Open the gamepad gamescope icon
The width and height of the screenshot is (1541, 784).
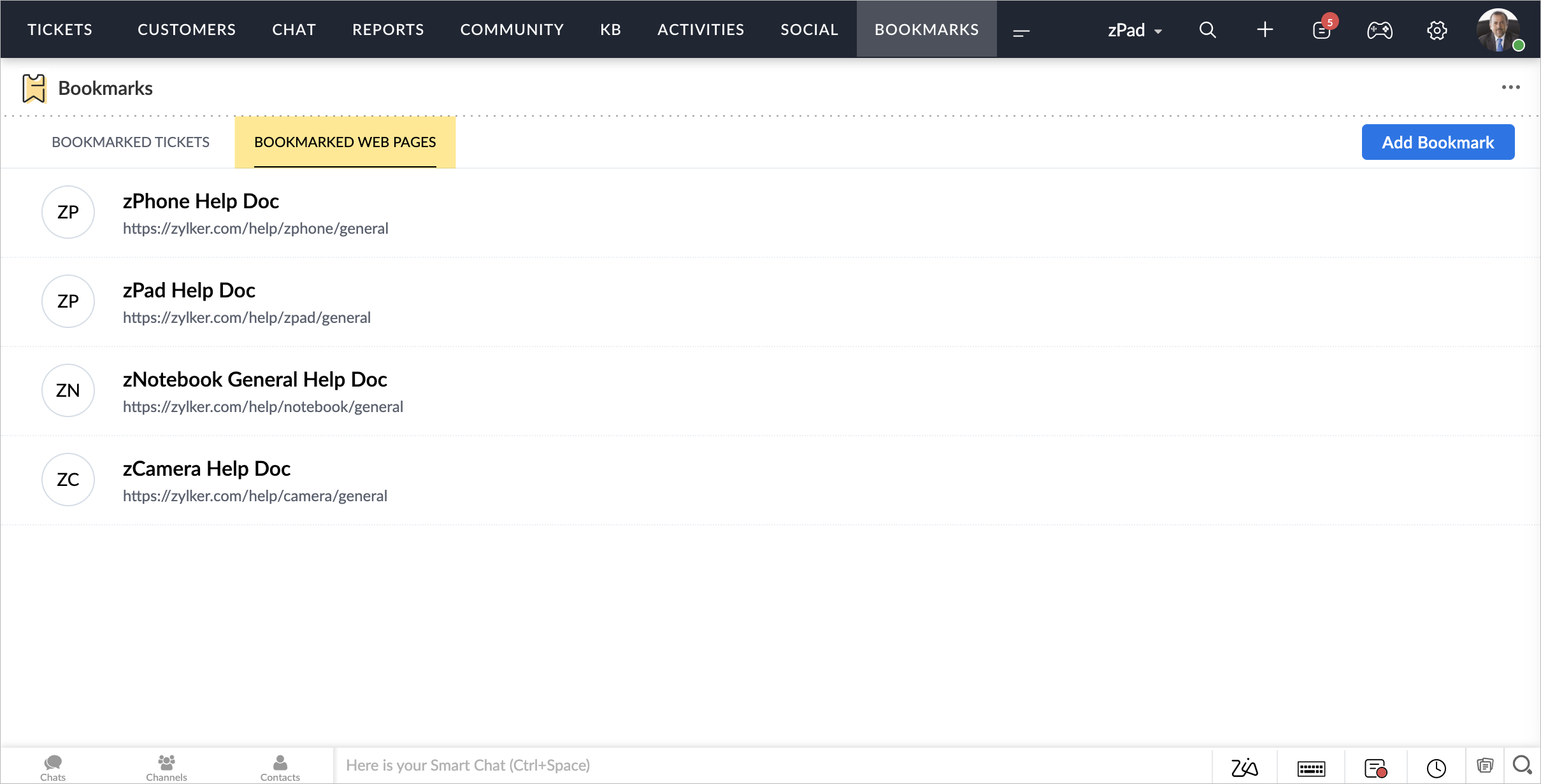pos(1379,30)
